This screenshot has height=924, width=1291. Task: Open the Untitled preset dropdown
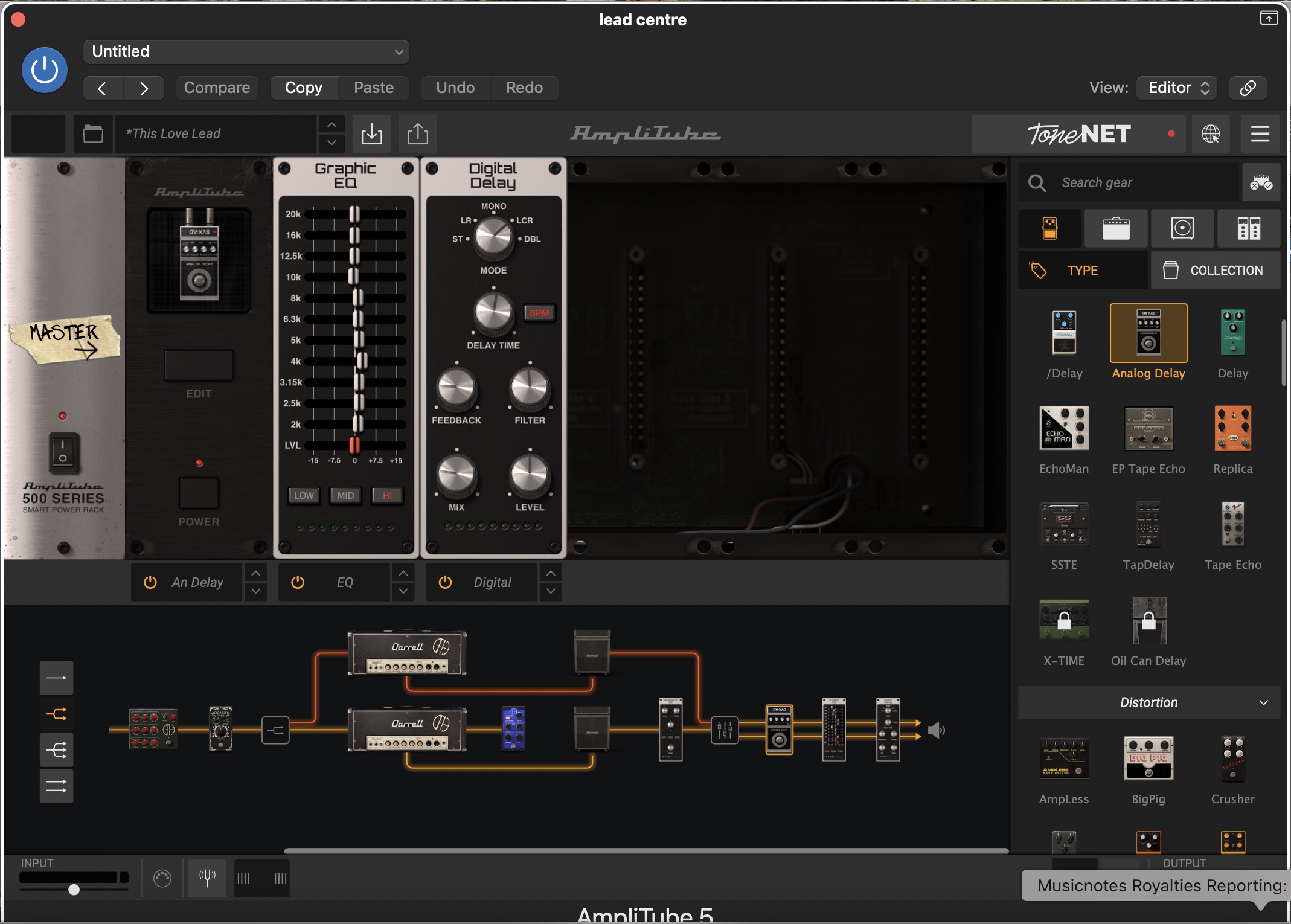[x=246, y=52]
